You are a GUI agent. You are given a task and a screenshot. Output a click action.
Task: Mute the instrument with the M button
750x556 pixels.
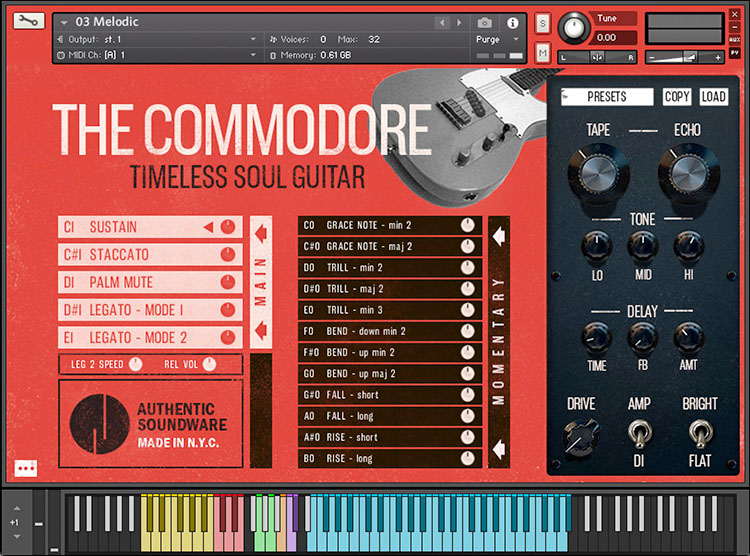point(542,53)
